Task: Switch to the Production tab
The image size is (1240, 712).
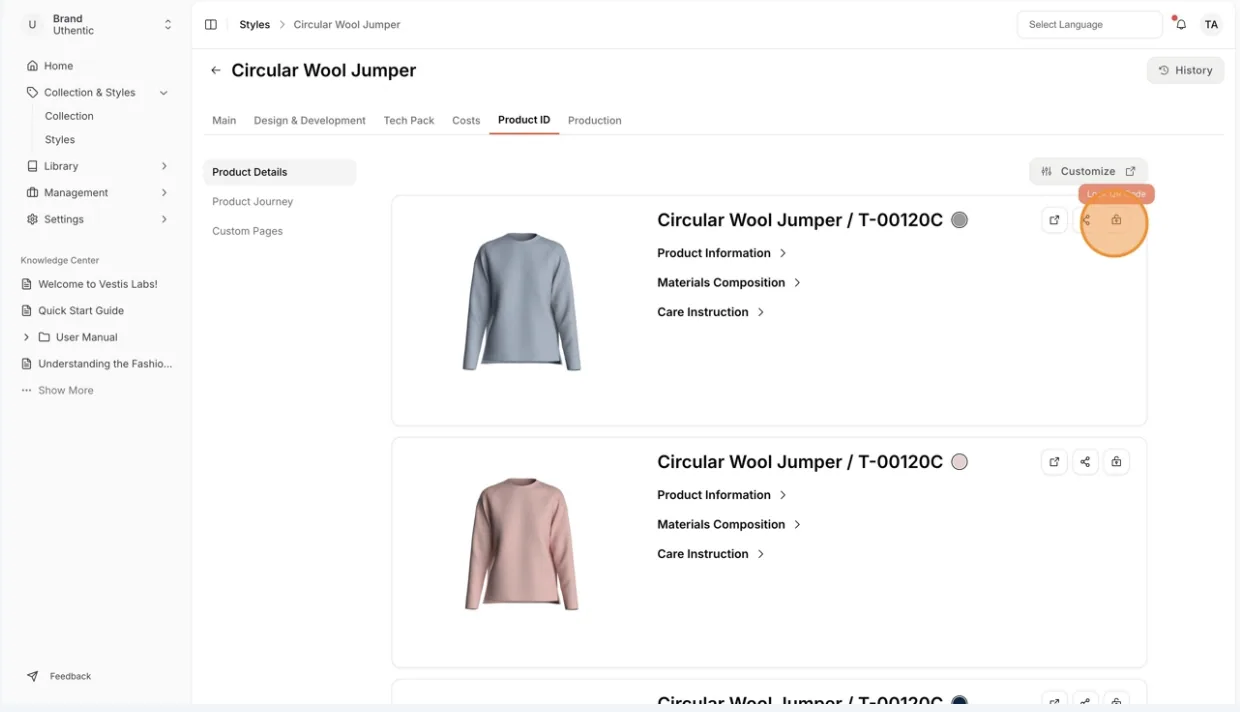Action: 595,121
